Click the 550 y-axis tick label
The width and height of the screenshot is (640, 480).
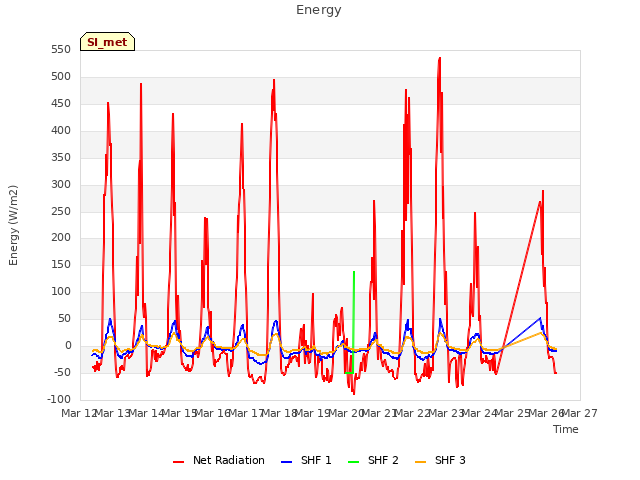point(61,50)
